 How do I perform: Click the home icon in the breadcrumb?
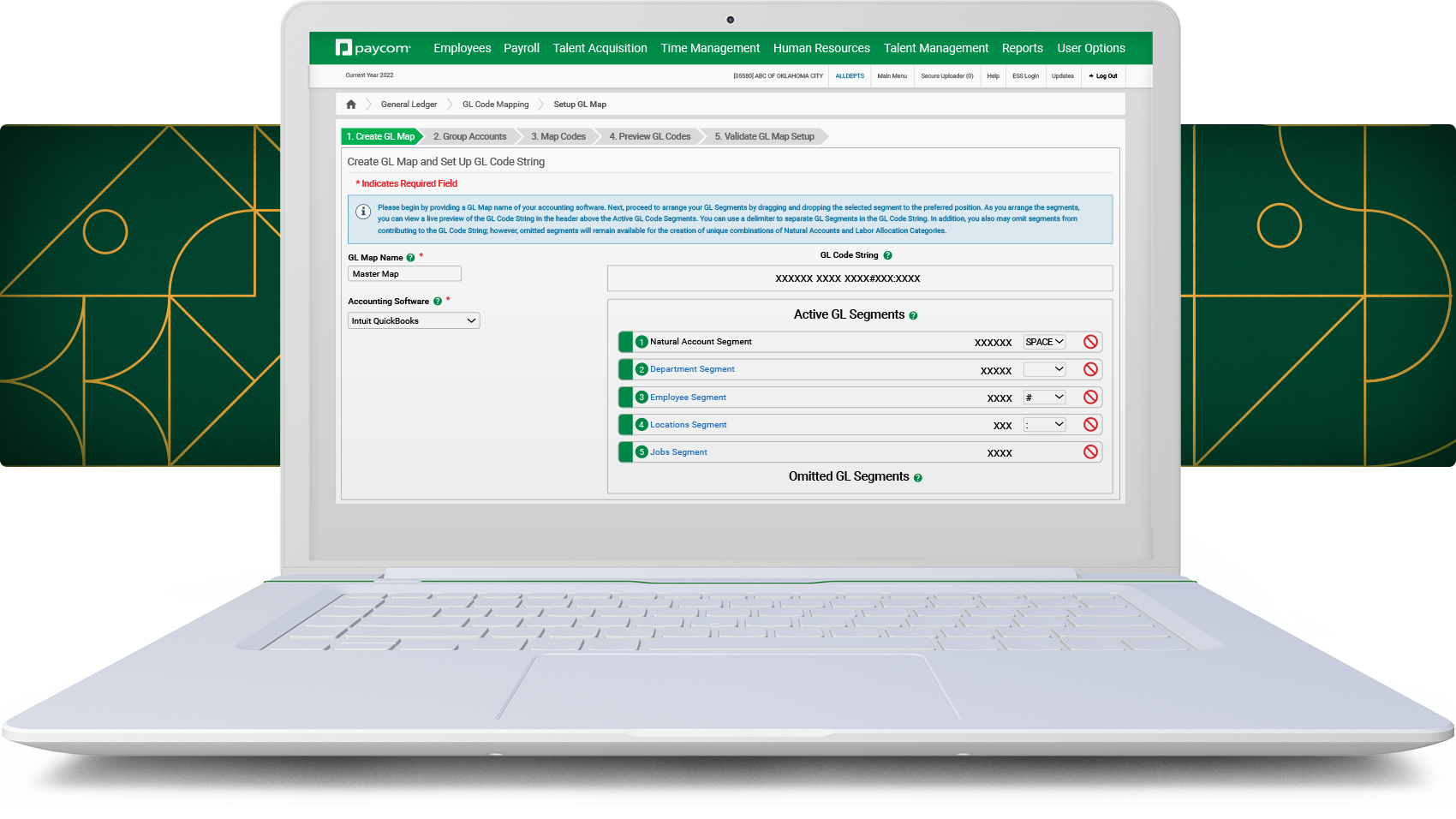click(x=350, y=105)
